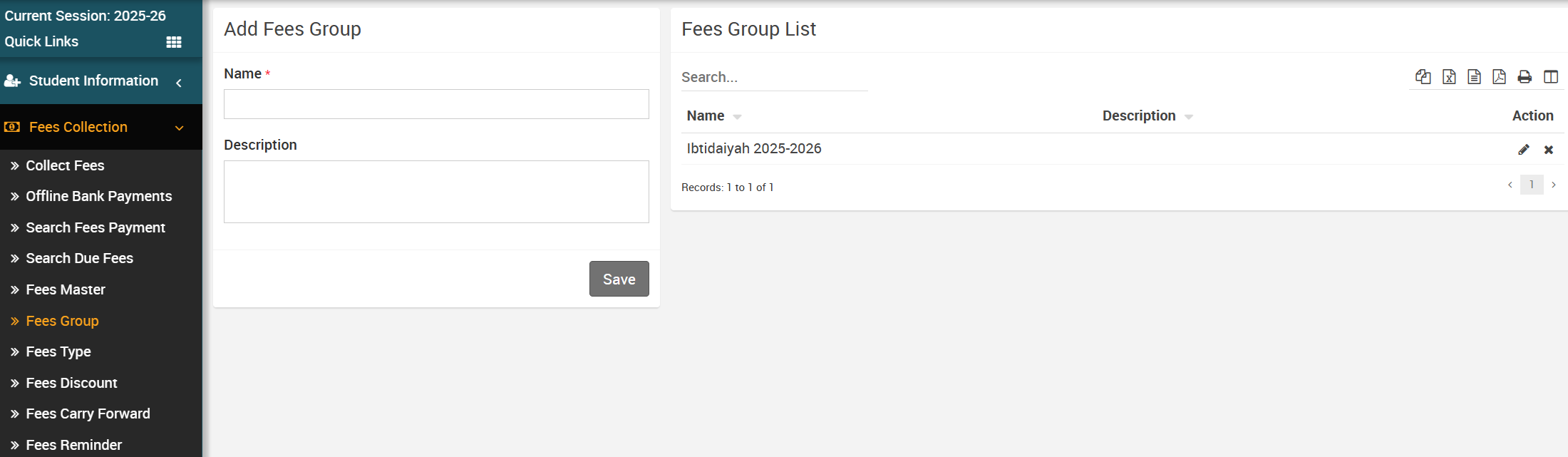Screen dimensions: 1568x457
Task: Export the fees group list to Excel
Action: [1449, 76]
